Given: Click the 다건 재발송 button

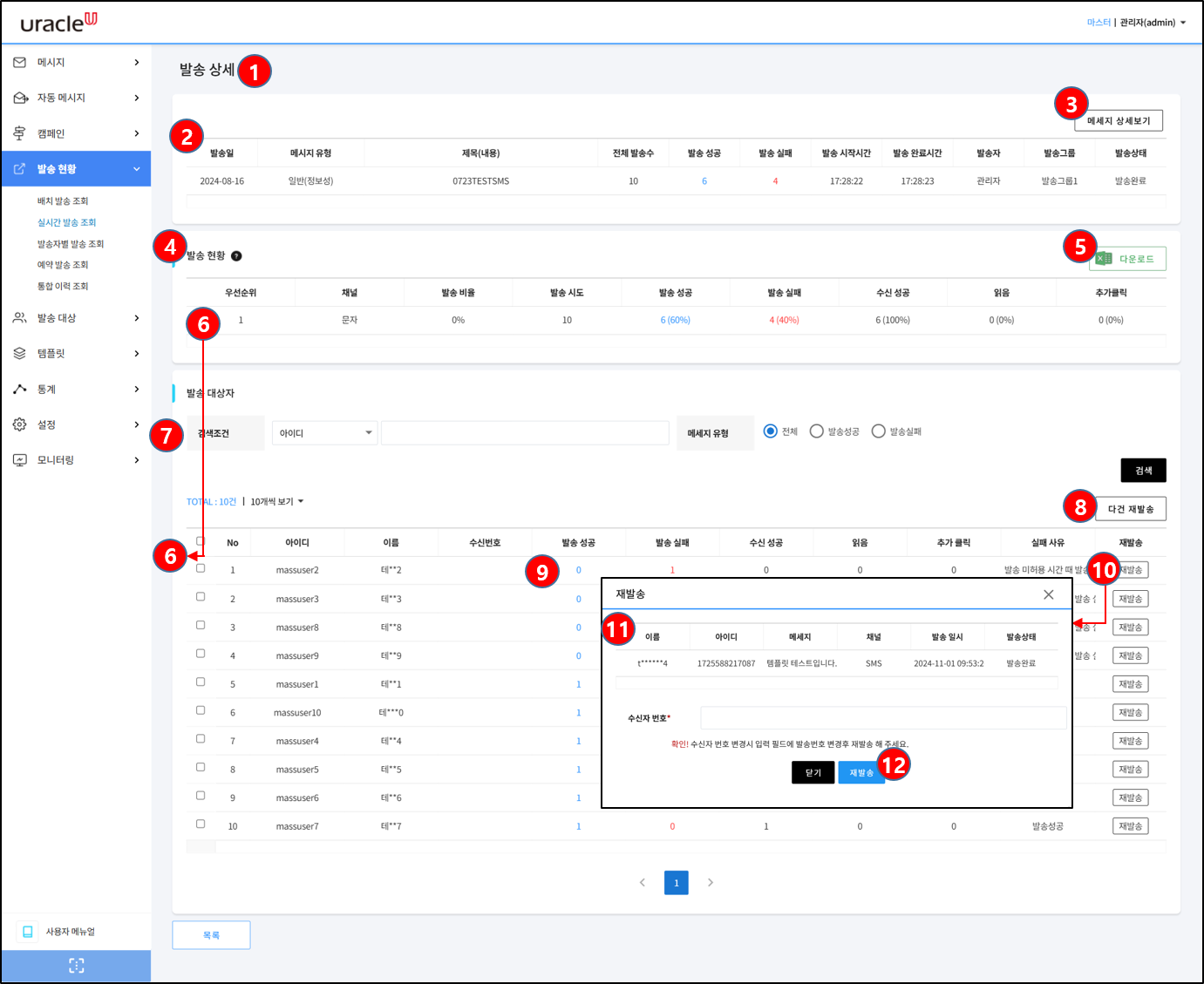Looking at the screenshot, I should click(1131, 509).
